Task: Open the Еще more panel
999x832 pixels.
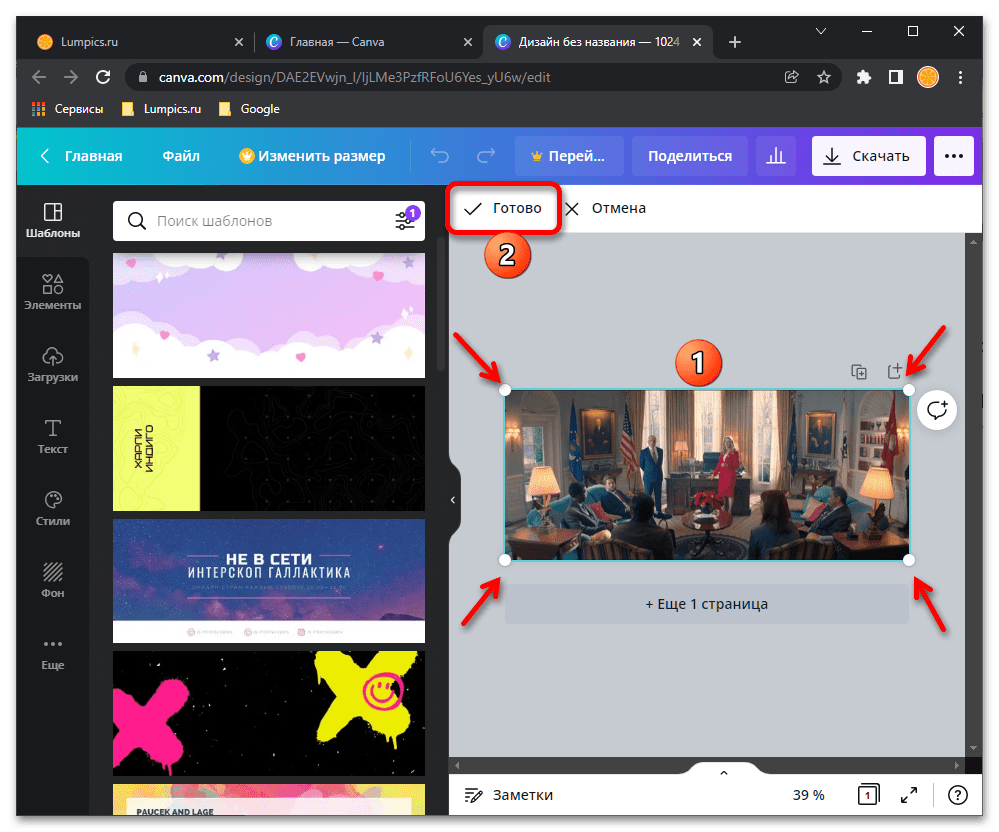Action: pos(53,653)
